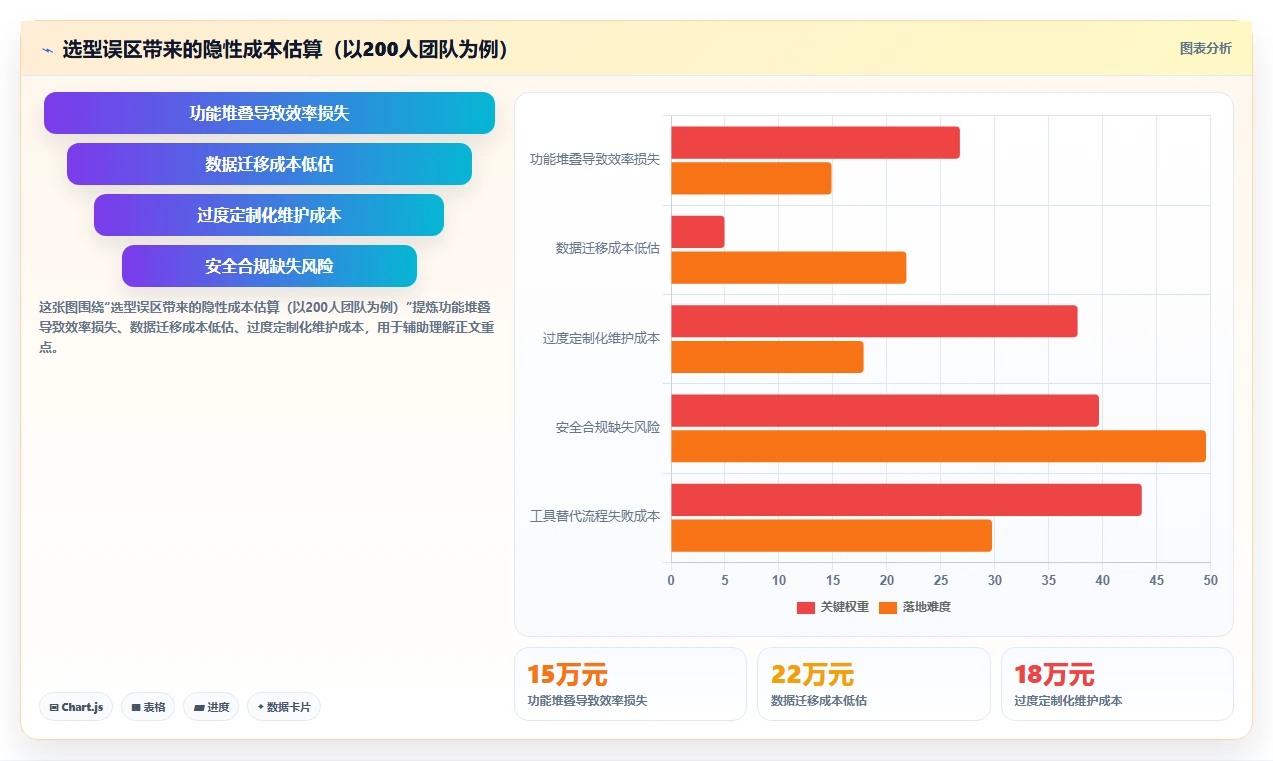1273x761 pixels.
Task: Click the 18万元 data card
Action: 1117,684
